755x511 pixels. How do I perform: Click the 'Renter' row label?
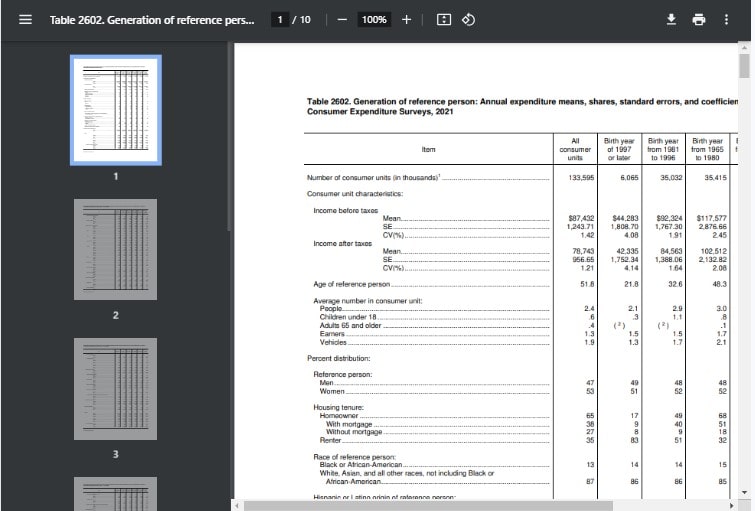[x=330, y=440]
